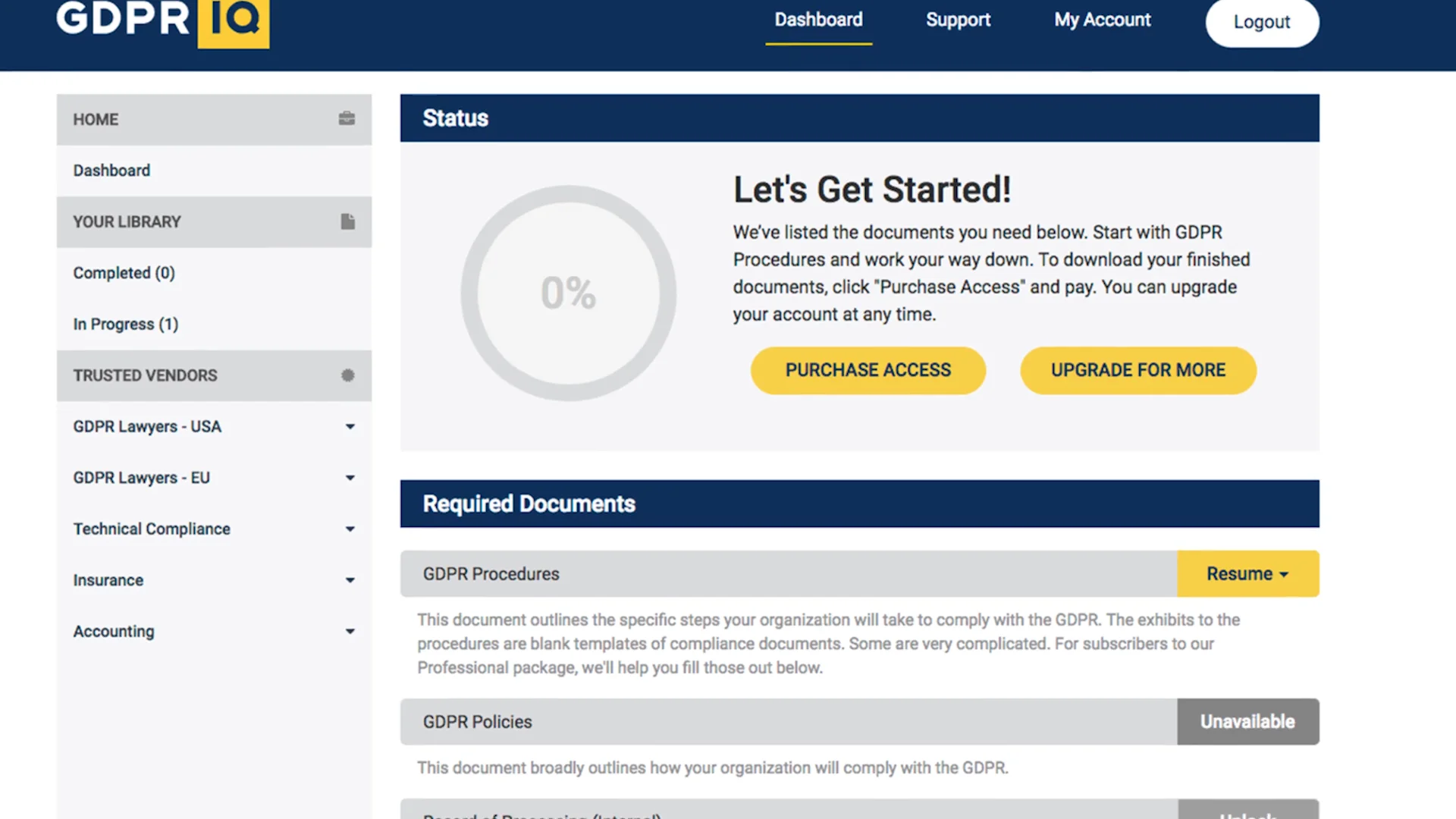Click the Let's Get Started! heading

[872, 190]
